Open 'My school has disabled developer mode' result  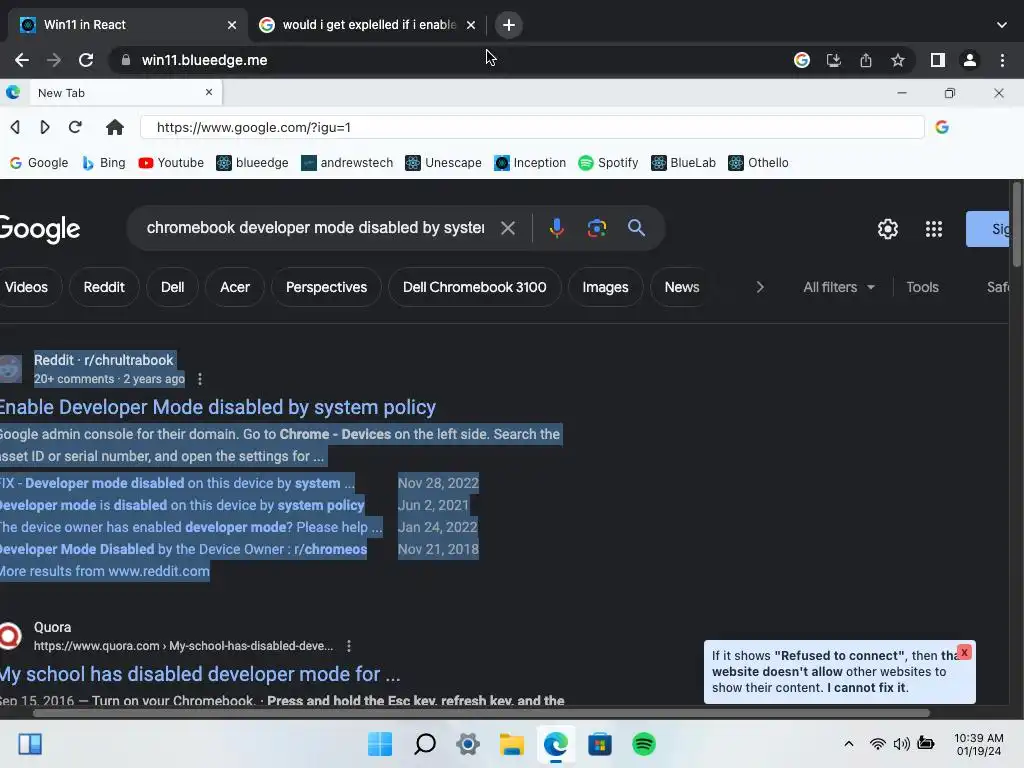(200, 674)
